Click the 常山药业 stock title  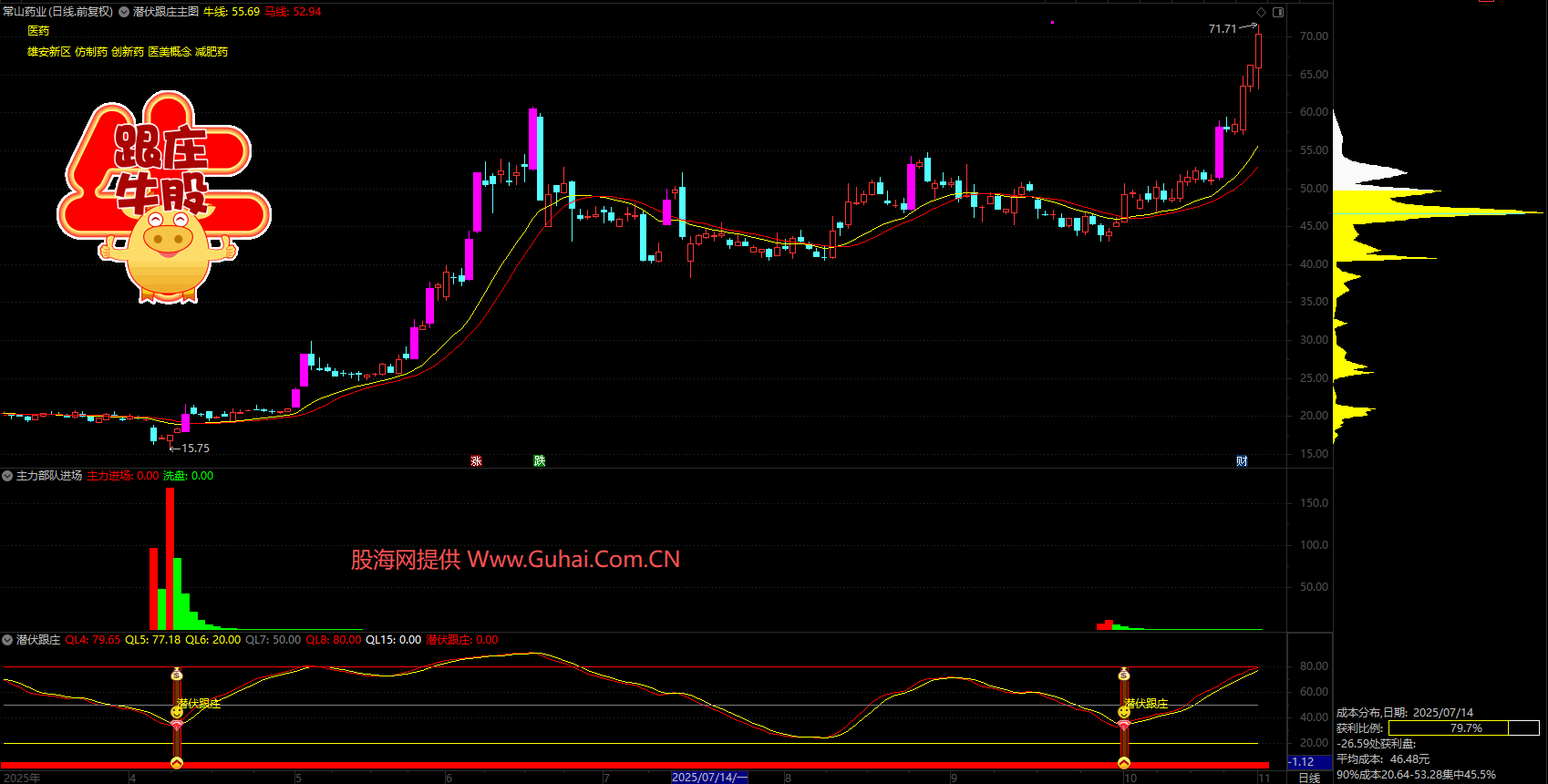pos(25,12)
